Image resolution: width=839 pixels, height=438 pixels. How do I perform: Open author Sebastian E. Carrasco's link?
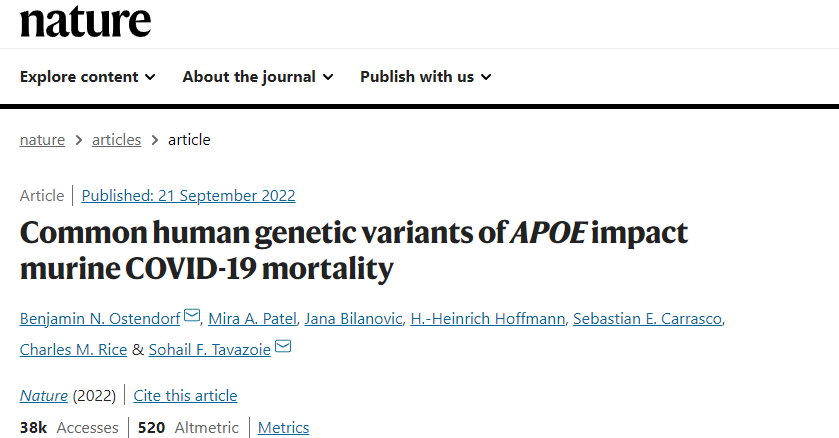[647, 319]
